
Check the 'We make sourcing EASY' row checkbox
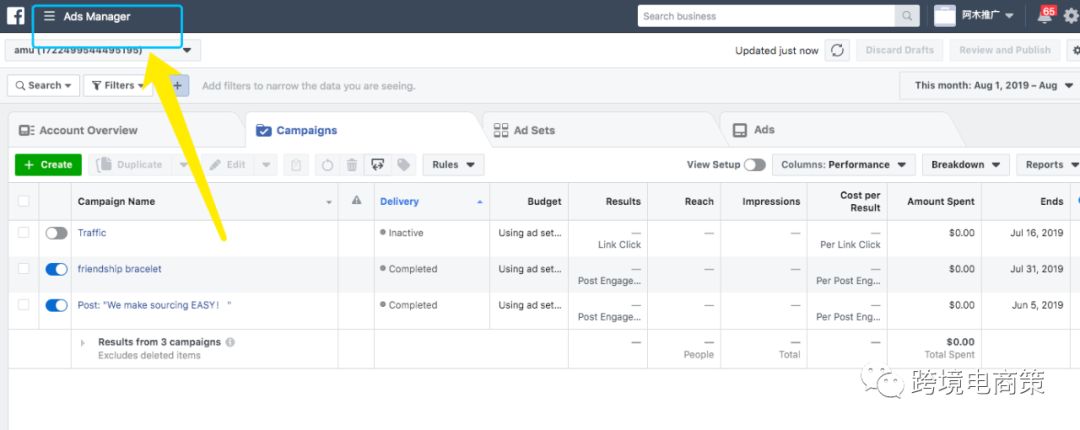pyautogui.click(x=23, y=305)
